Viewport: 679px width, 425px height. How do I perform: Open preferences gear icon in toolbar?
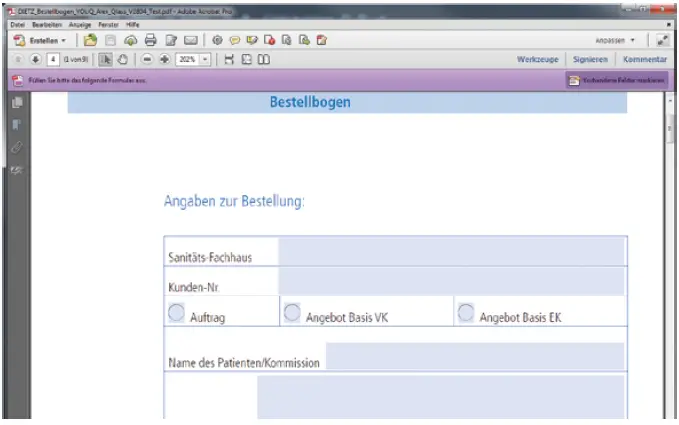point(217,40)
